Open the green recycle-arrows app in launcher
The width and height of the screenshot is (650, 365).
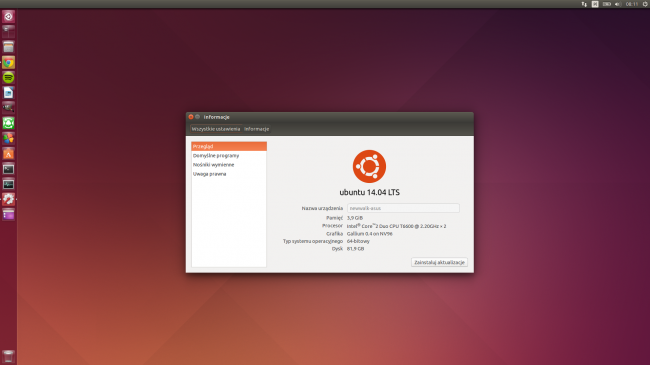click(8, 123)
